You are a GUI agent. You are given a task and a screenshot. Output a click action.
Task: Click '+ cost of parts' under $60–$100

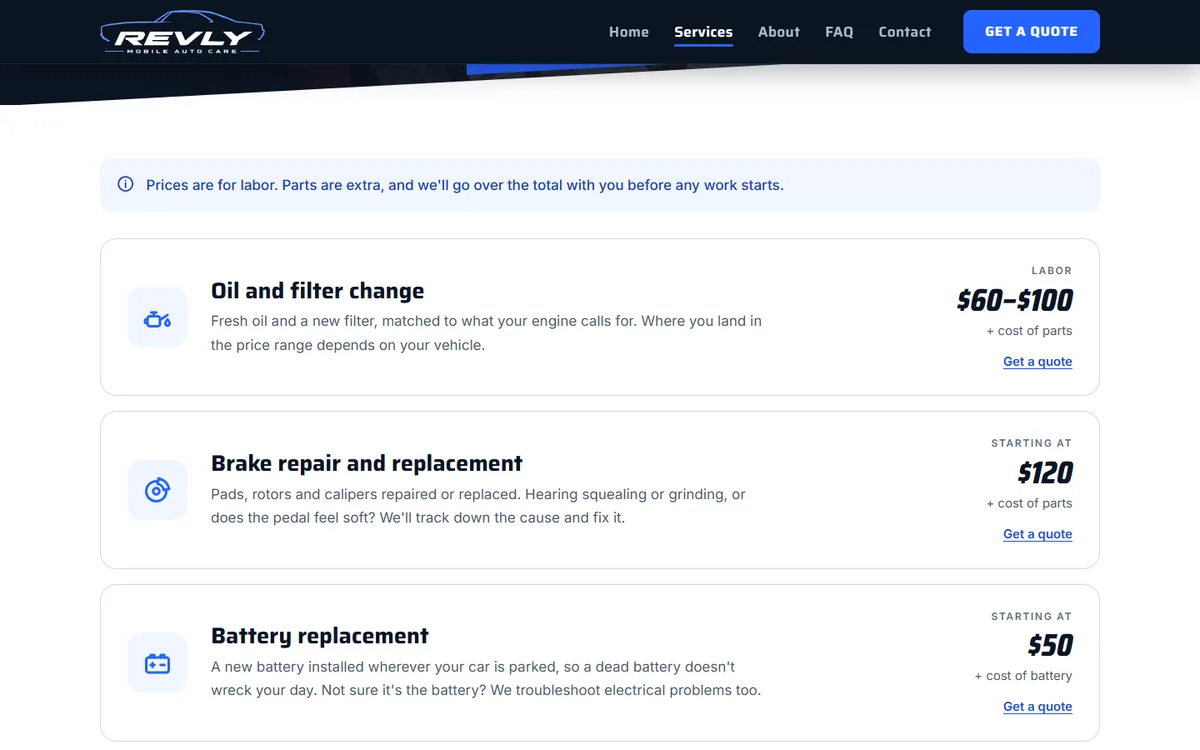[1029, 331]
